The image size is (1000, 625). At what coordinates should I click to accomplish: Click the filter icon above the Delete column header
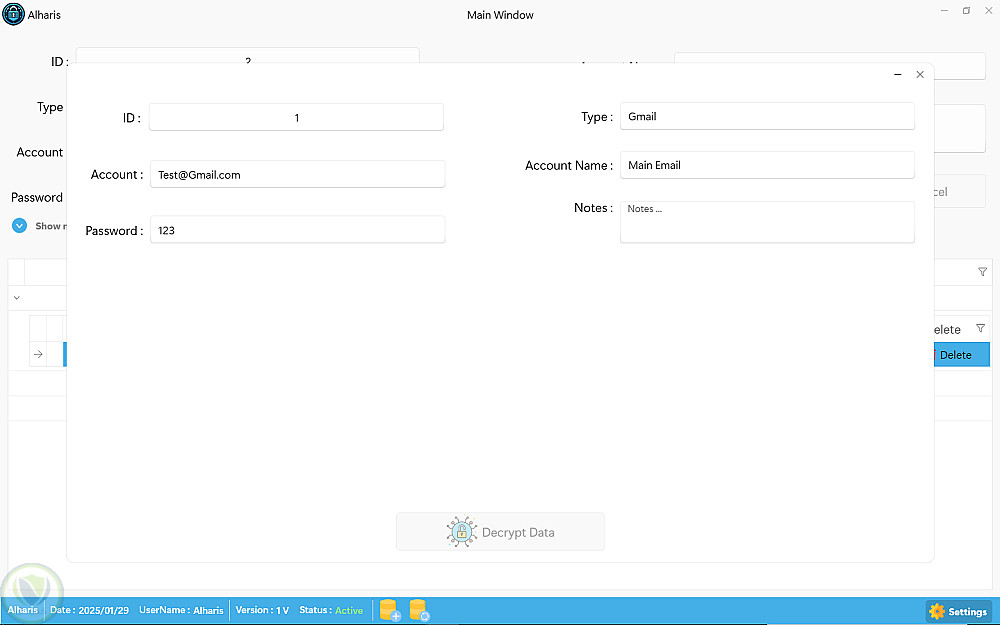pyautogui.click(x=982, y=272)
